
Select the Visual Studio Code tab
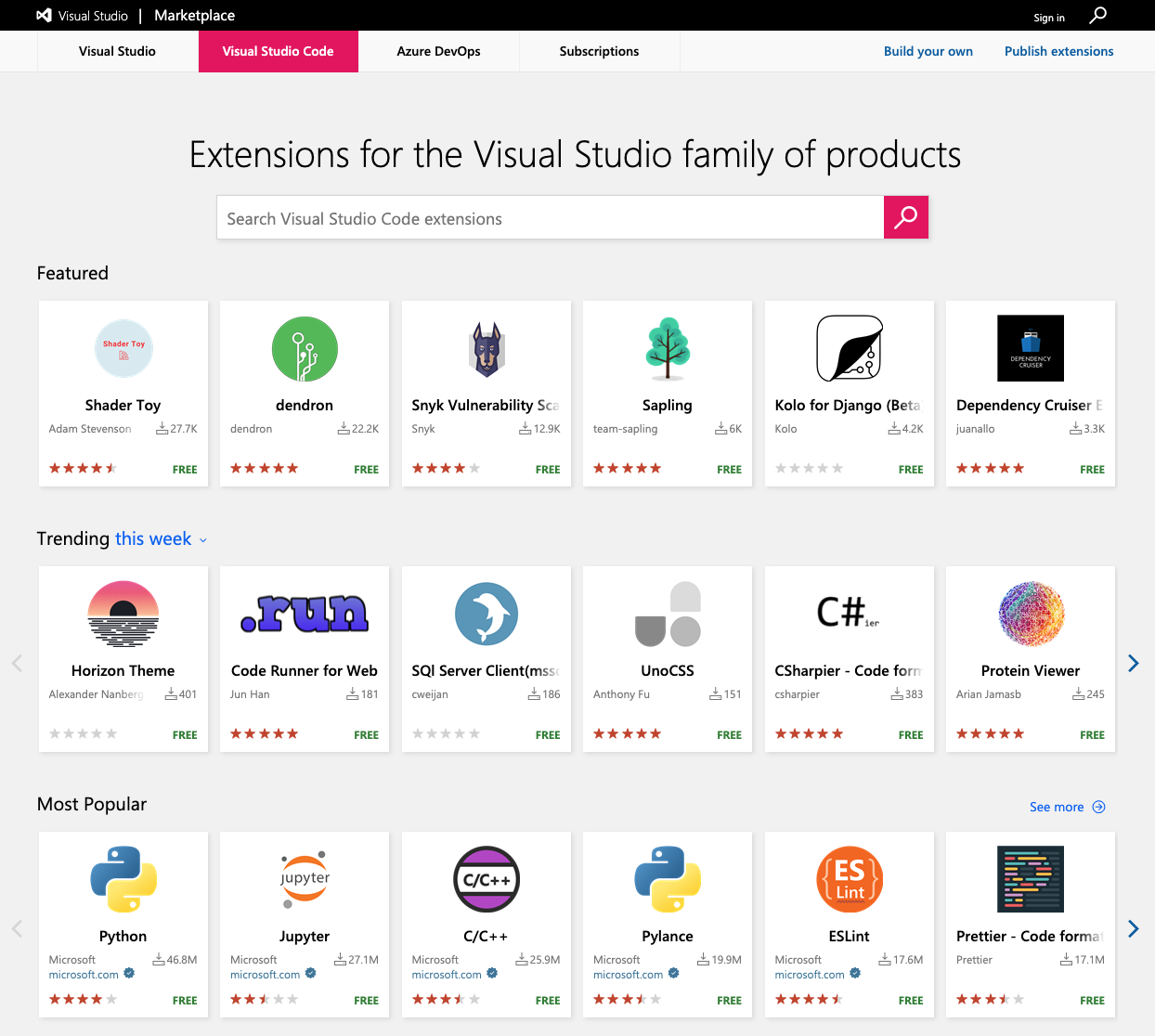[x=279, y=51]
